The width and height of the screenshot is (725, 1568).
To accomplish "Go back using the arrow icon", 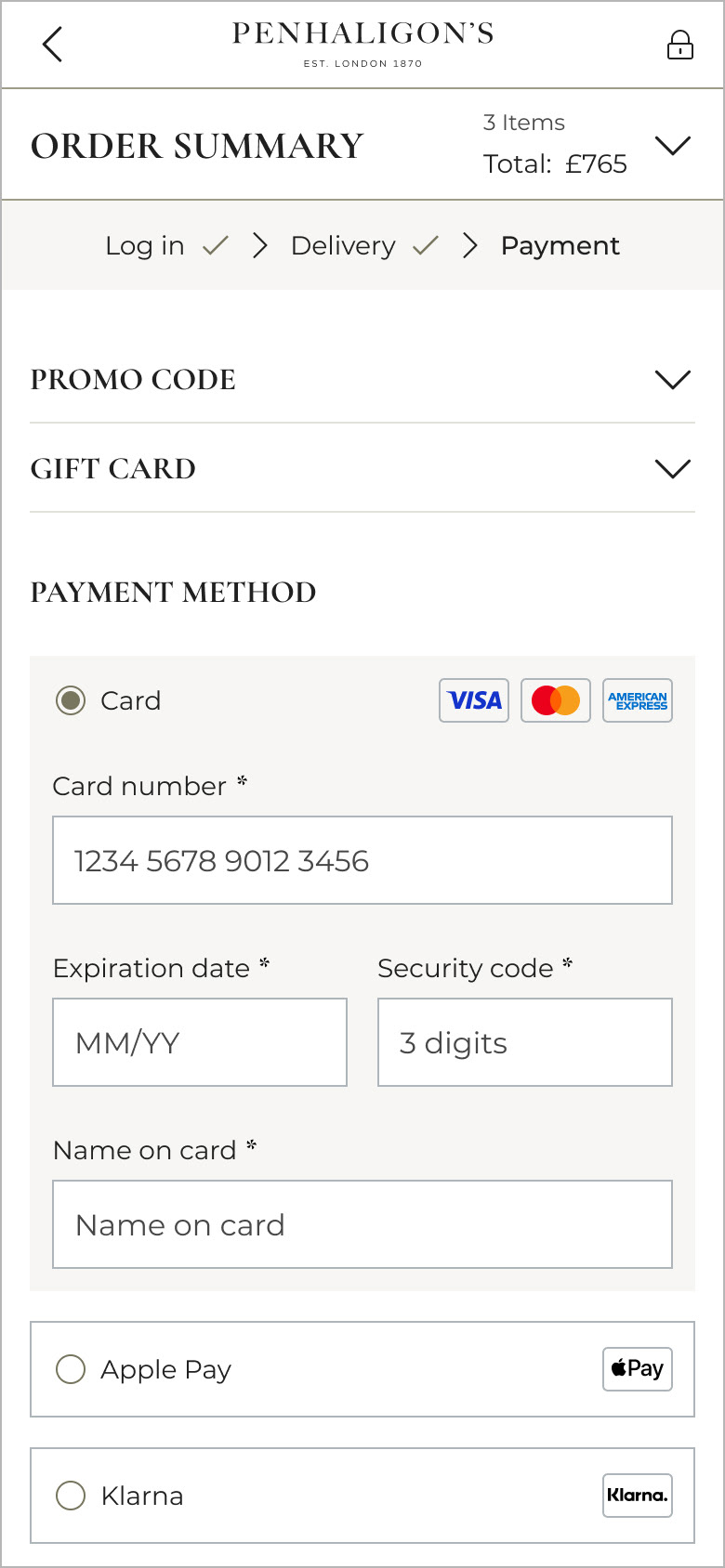I will 53,44.
